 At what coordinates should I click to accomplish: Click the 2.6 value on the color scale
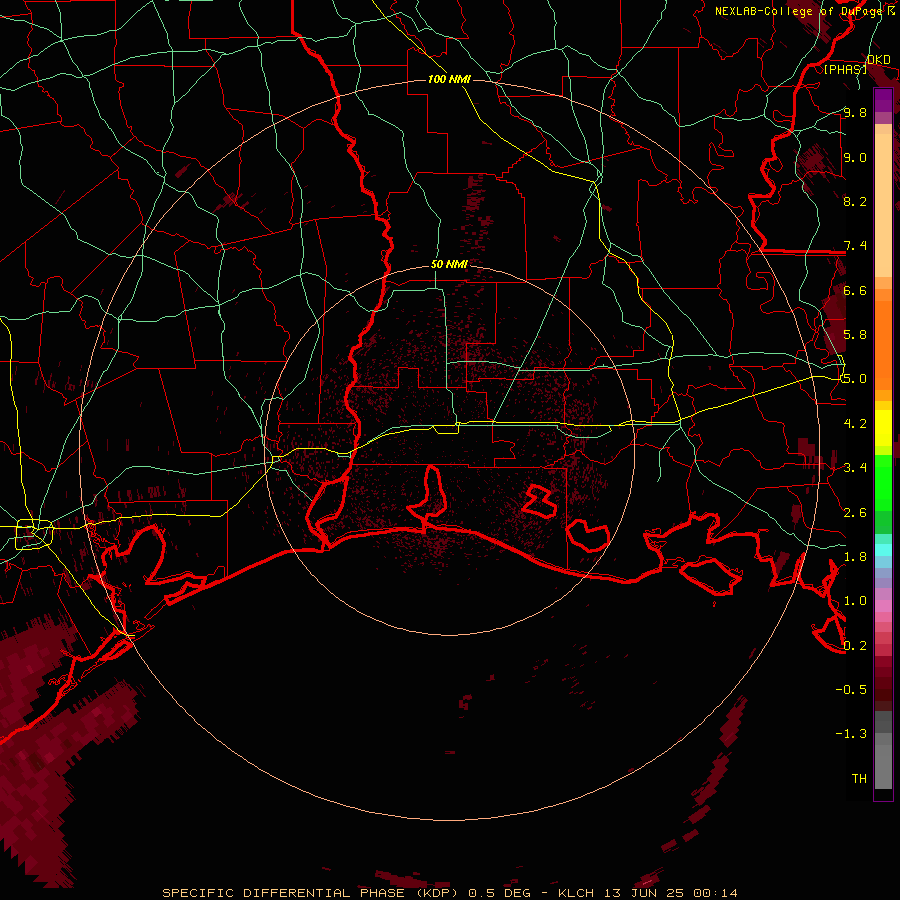click(855, 513)
